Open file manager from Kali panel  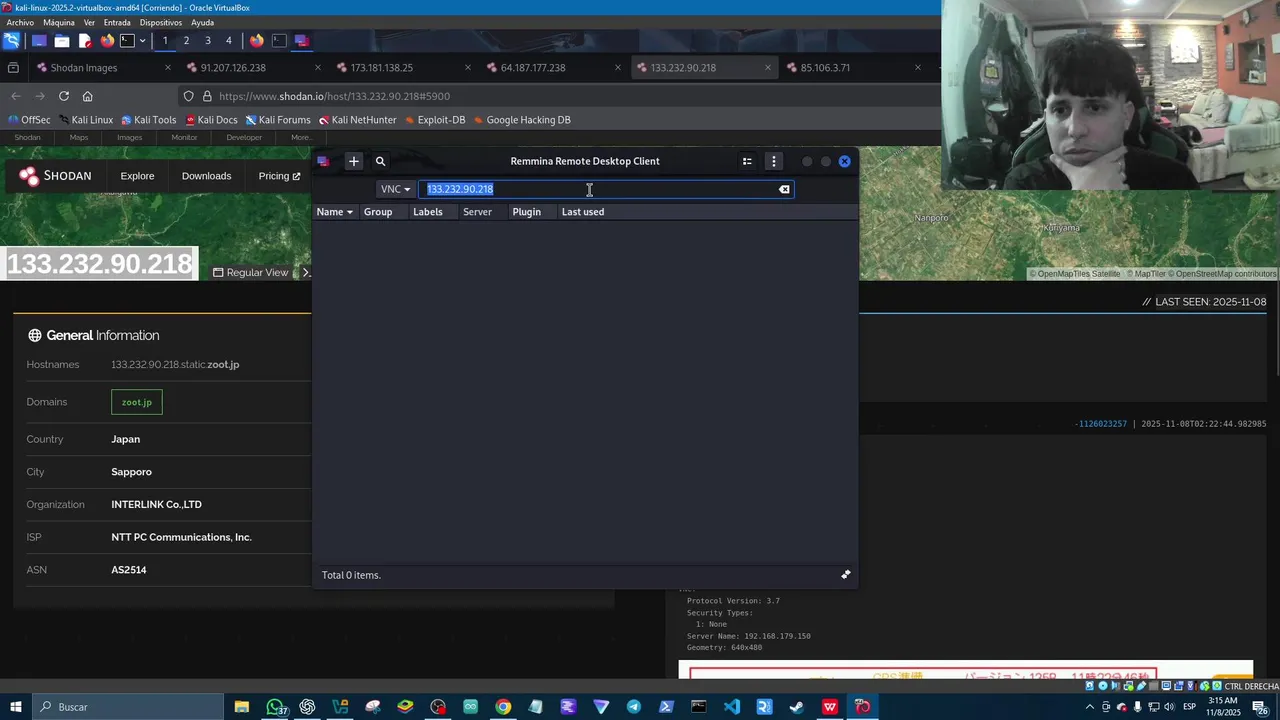tap(62, 41)
